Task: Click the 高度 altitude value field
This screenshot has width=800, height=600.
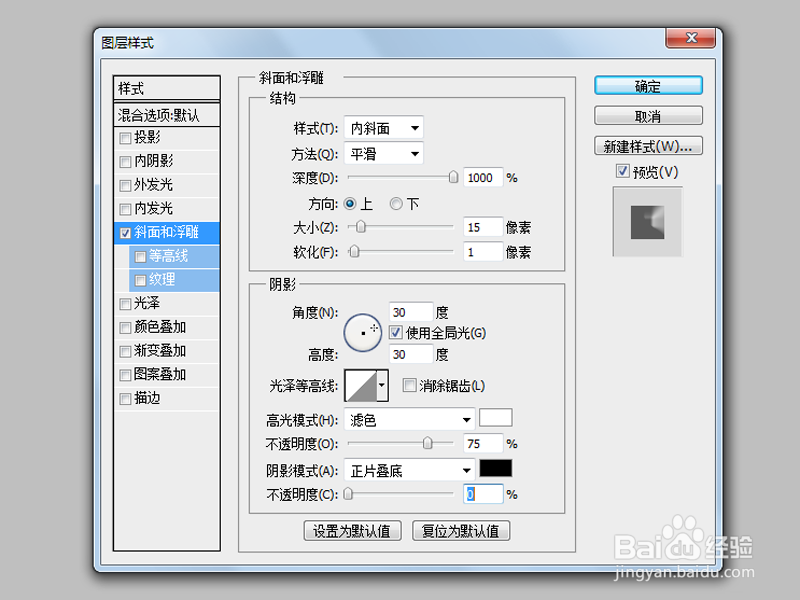Action: [x=411, y=354]
